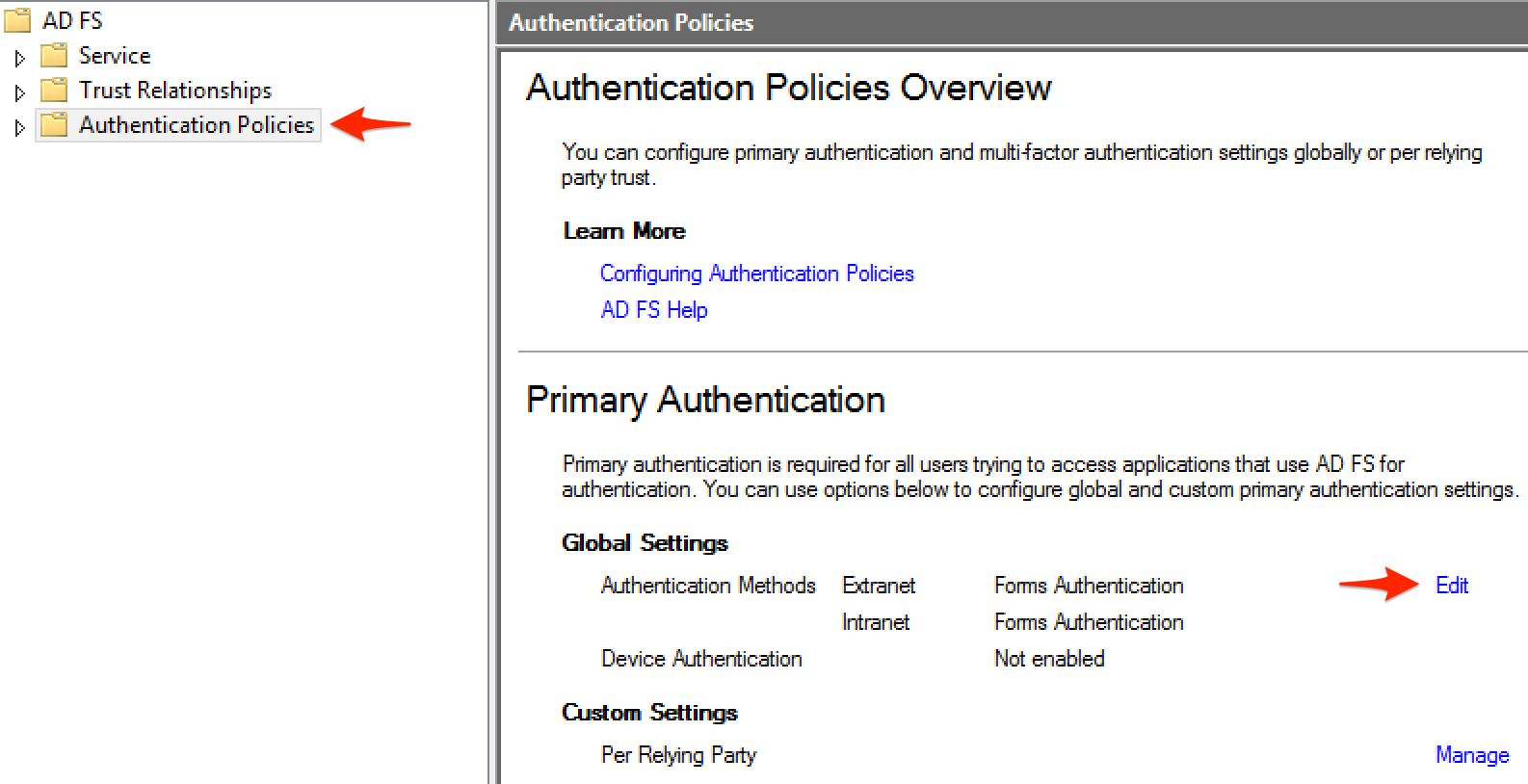
Task: Expand the Authentication Policies tree node
Action: tap(19, 127)
